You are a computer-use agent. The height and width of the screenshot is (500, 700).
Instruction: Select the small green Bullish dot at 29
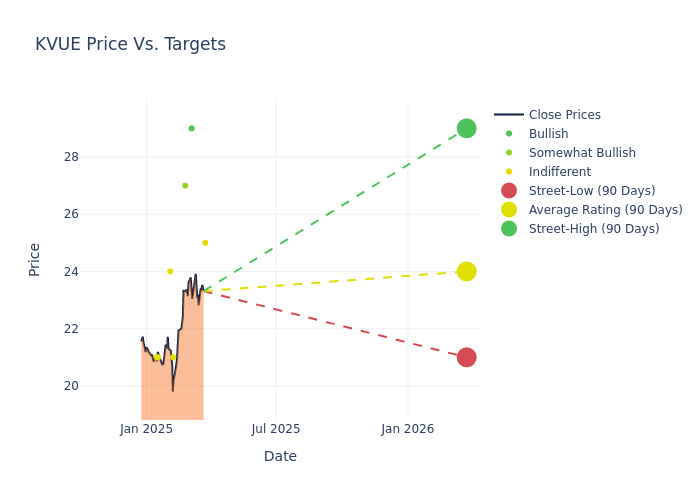[x=191, y=128]
